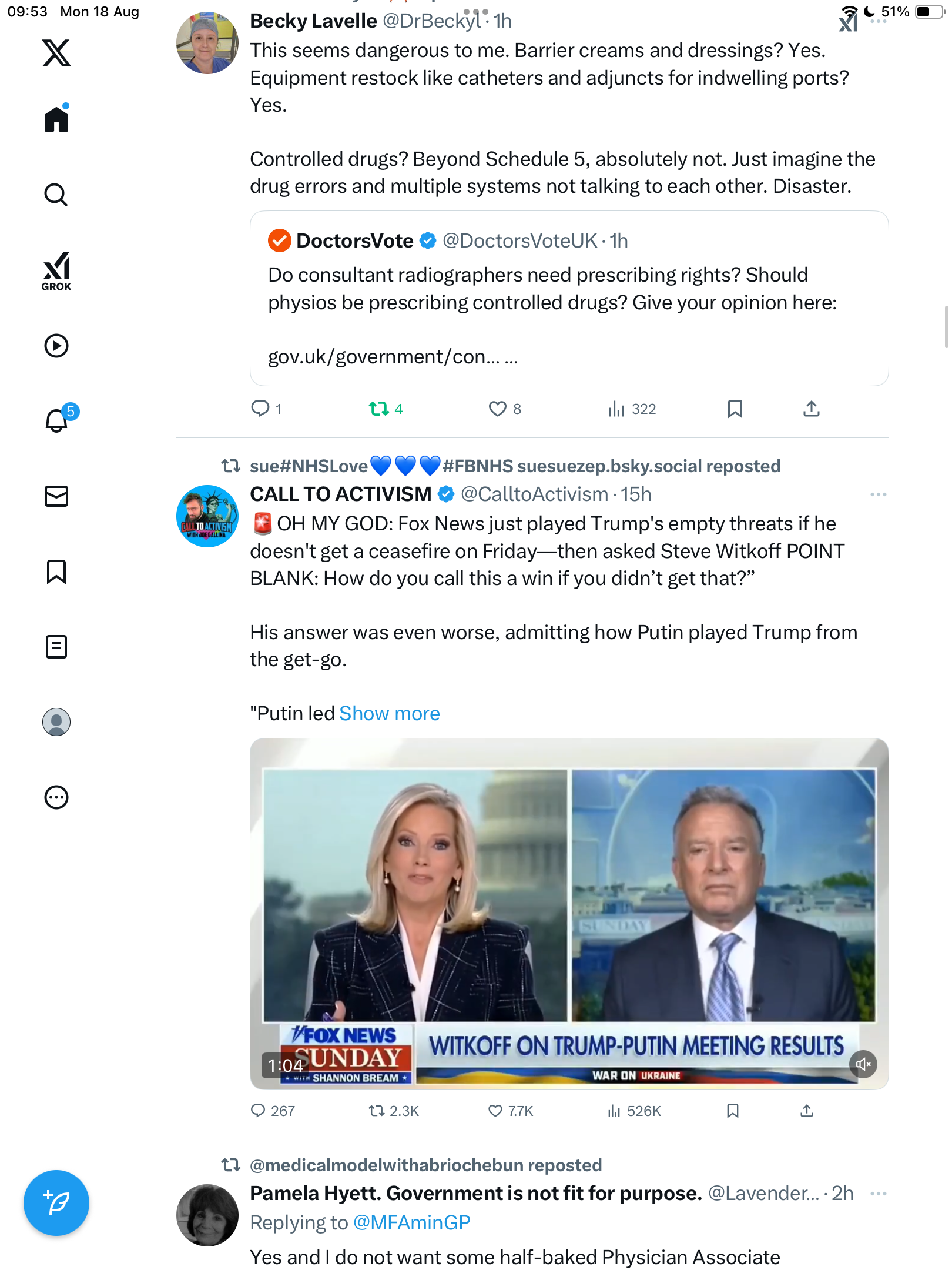The height and width of the screenshot is (1270, 952).
Task: Go to Home feed icon
Action: pyautogui.click(x=56, y=118)
